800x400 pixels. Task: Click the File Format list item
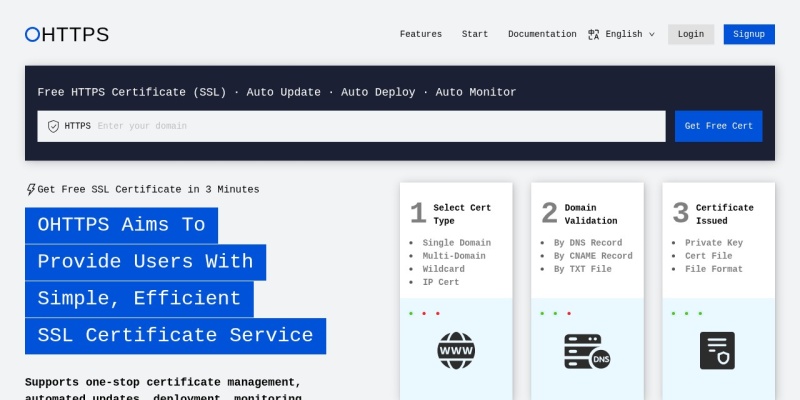point(714,269)
